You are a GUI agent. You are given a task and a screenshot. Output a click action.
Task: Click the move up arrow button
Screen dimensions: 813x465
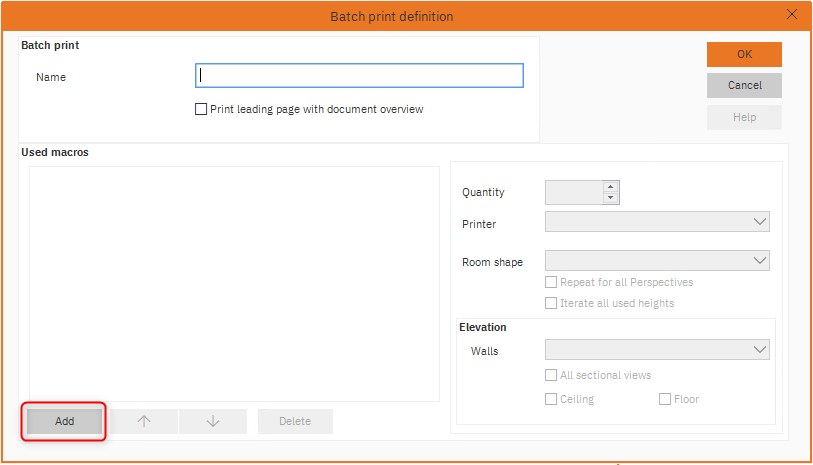point(143,421)
